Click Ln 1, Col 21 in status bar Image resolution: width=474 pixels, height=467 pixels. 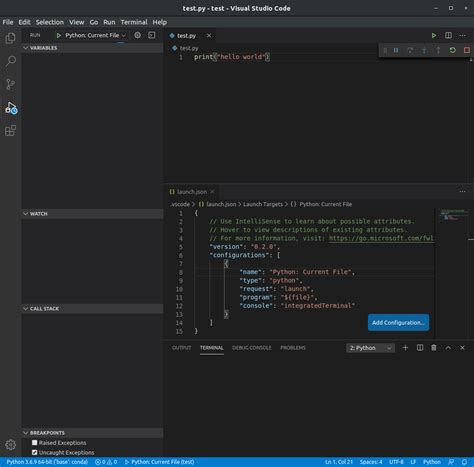[x=339, y=462]
